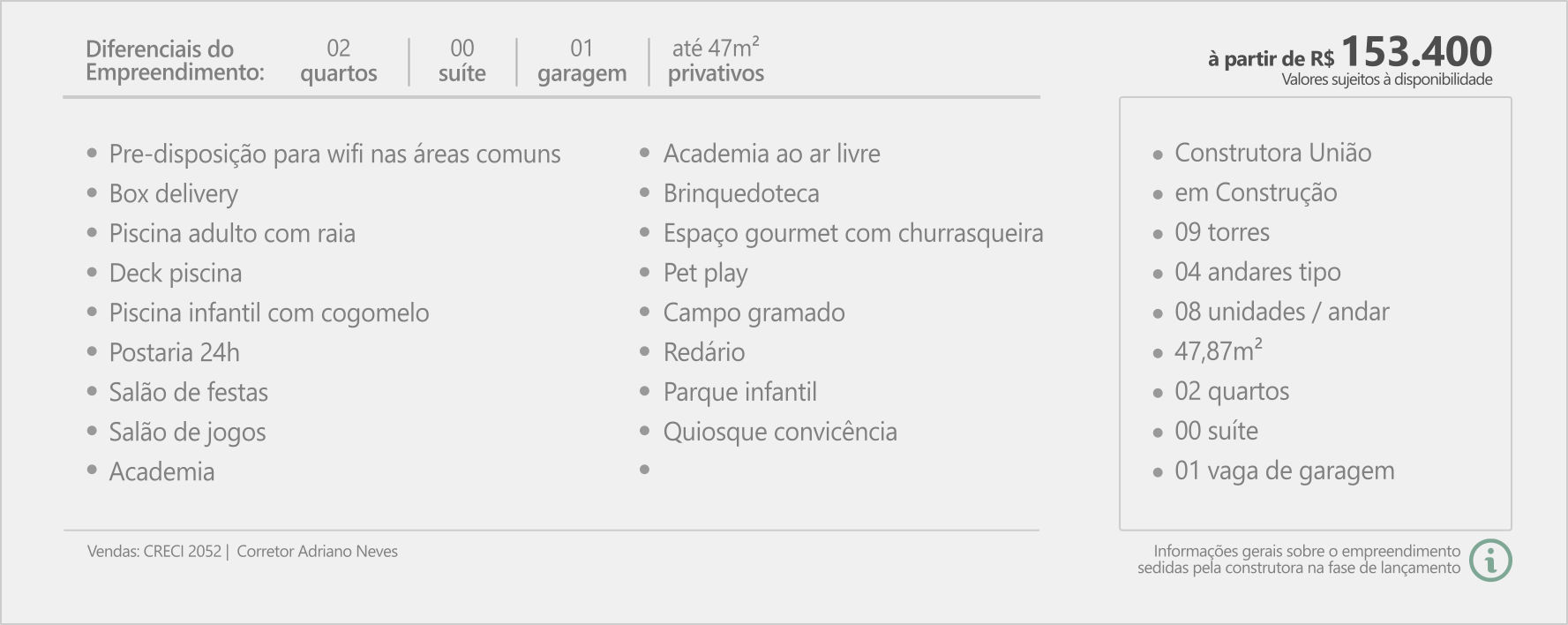
Task: Click the '01 garagem' header item
Action: 582,61
